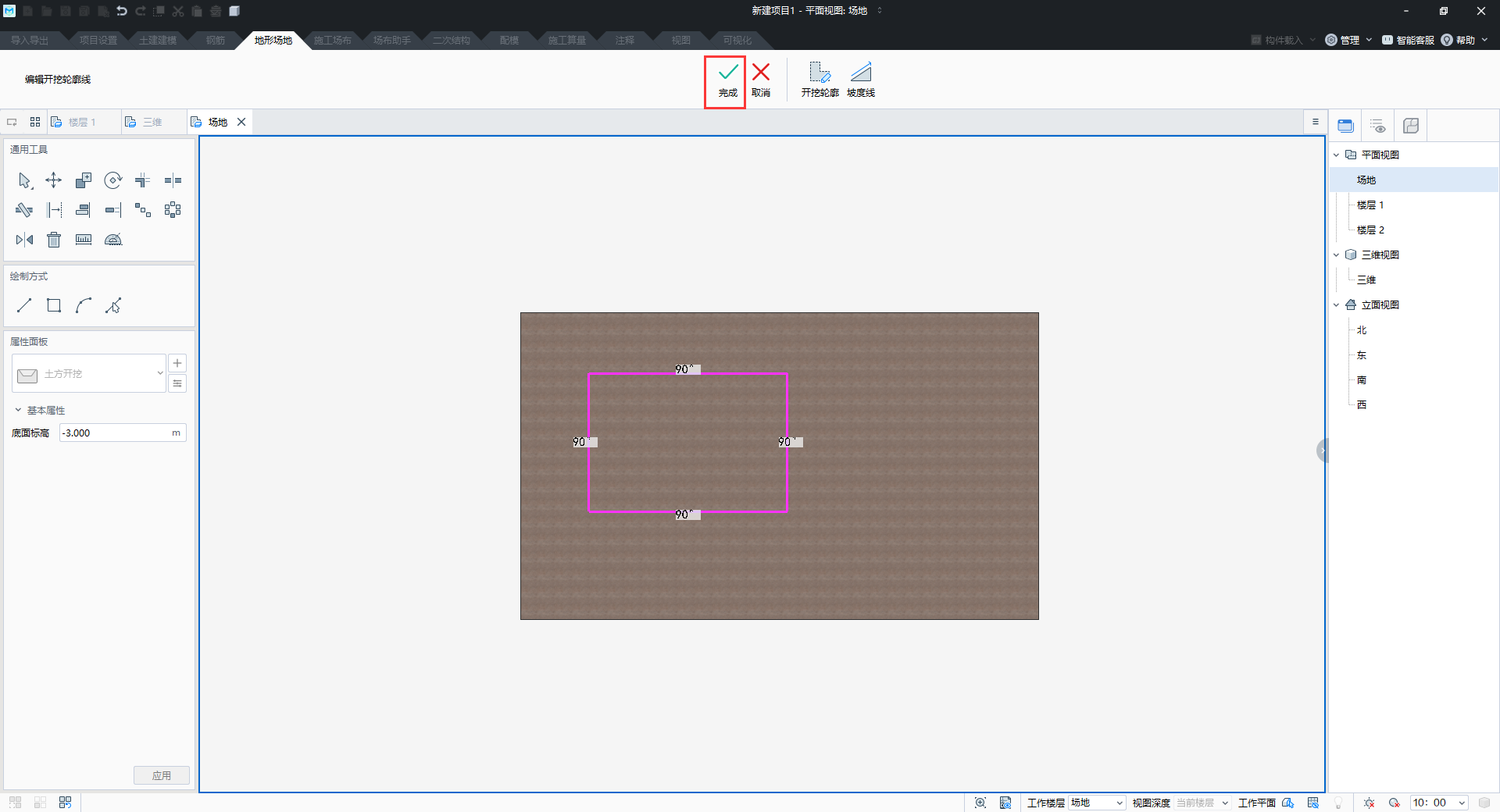Click the tile views grid icon
Image resolution: width=1500 pixels, height=812 pixels.
click(35, 122)
